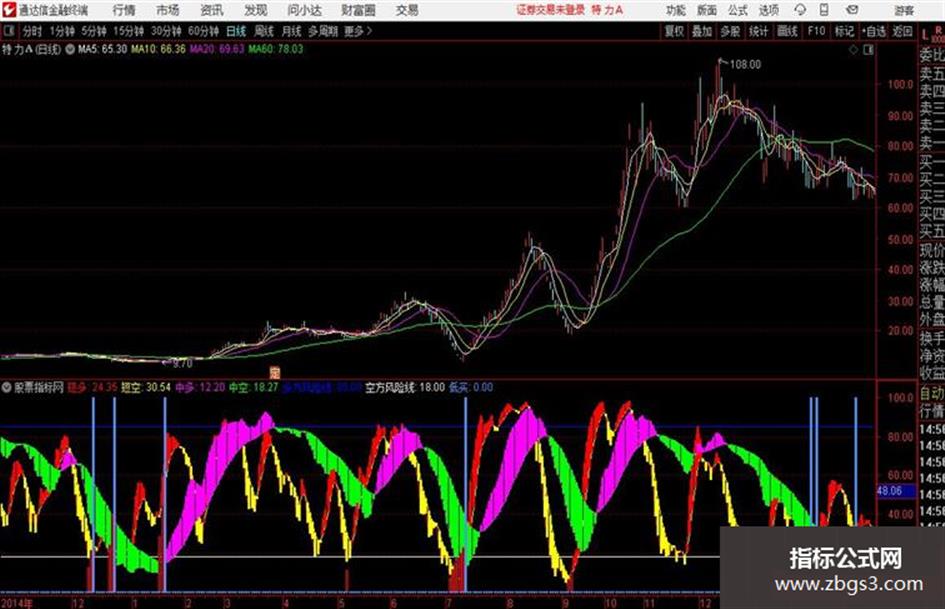Click the MA20: 69.63 label
945x609 pixels.
coord(217,49)
